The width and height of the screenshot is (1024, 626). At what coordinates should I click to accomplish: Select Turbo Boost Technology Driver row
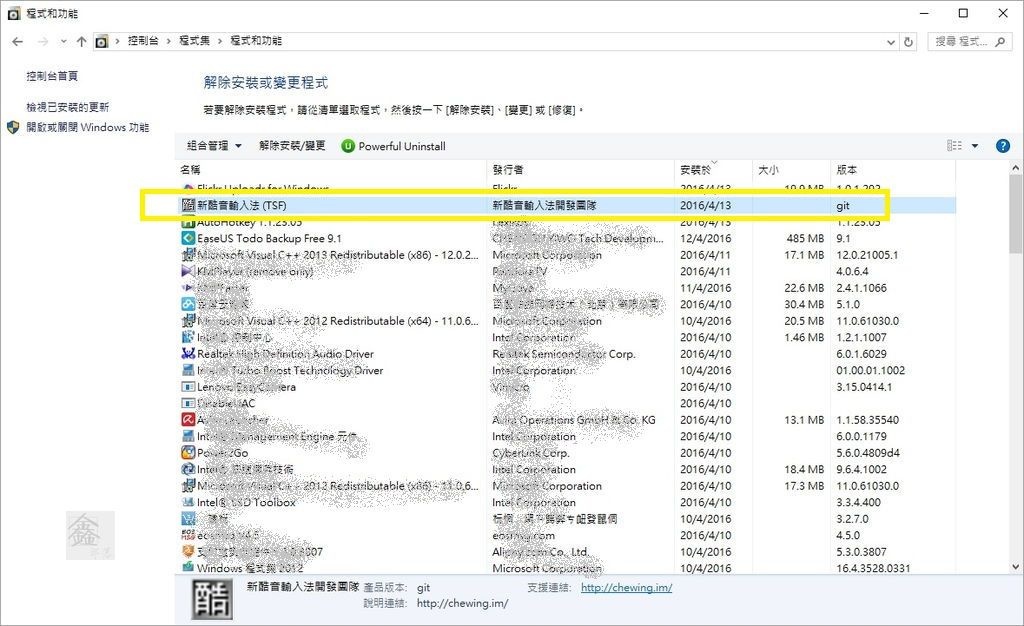pos(566,370)
